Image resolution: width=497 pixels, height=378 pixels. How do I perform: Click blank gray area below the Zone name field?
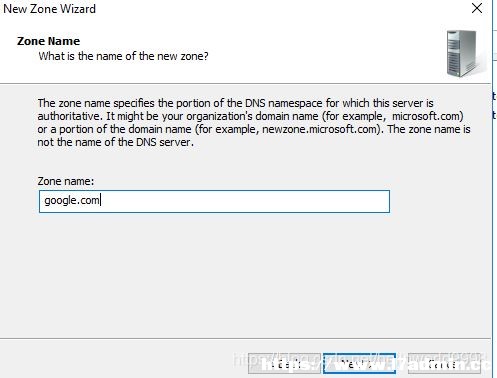(233, 273)
